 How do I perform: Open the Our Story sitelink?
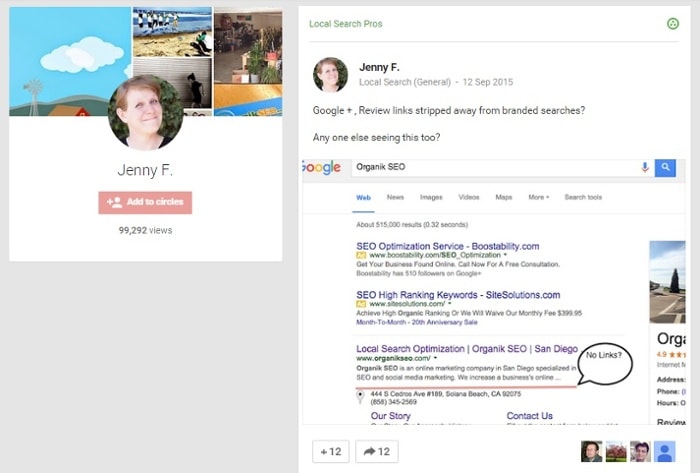point(390,416)
